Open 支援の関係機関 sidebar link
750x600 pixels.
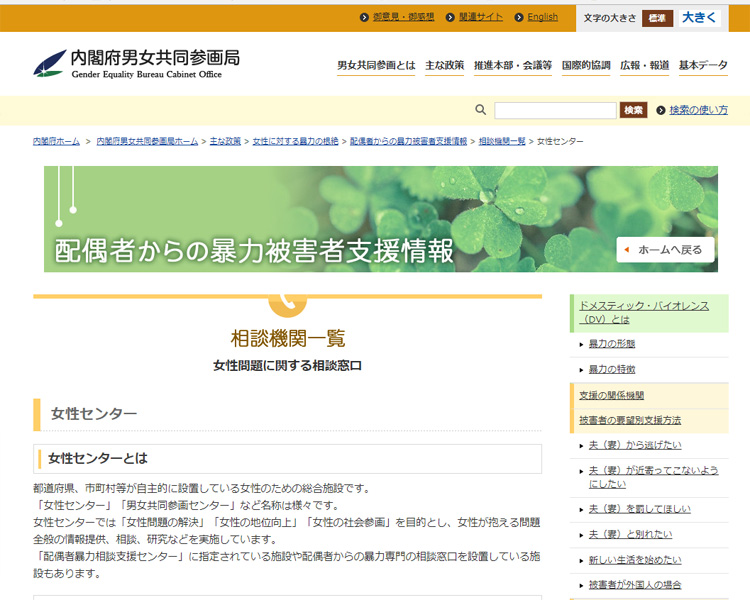pos(611,395)
